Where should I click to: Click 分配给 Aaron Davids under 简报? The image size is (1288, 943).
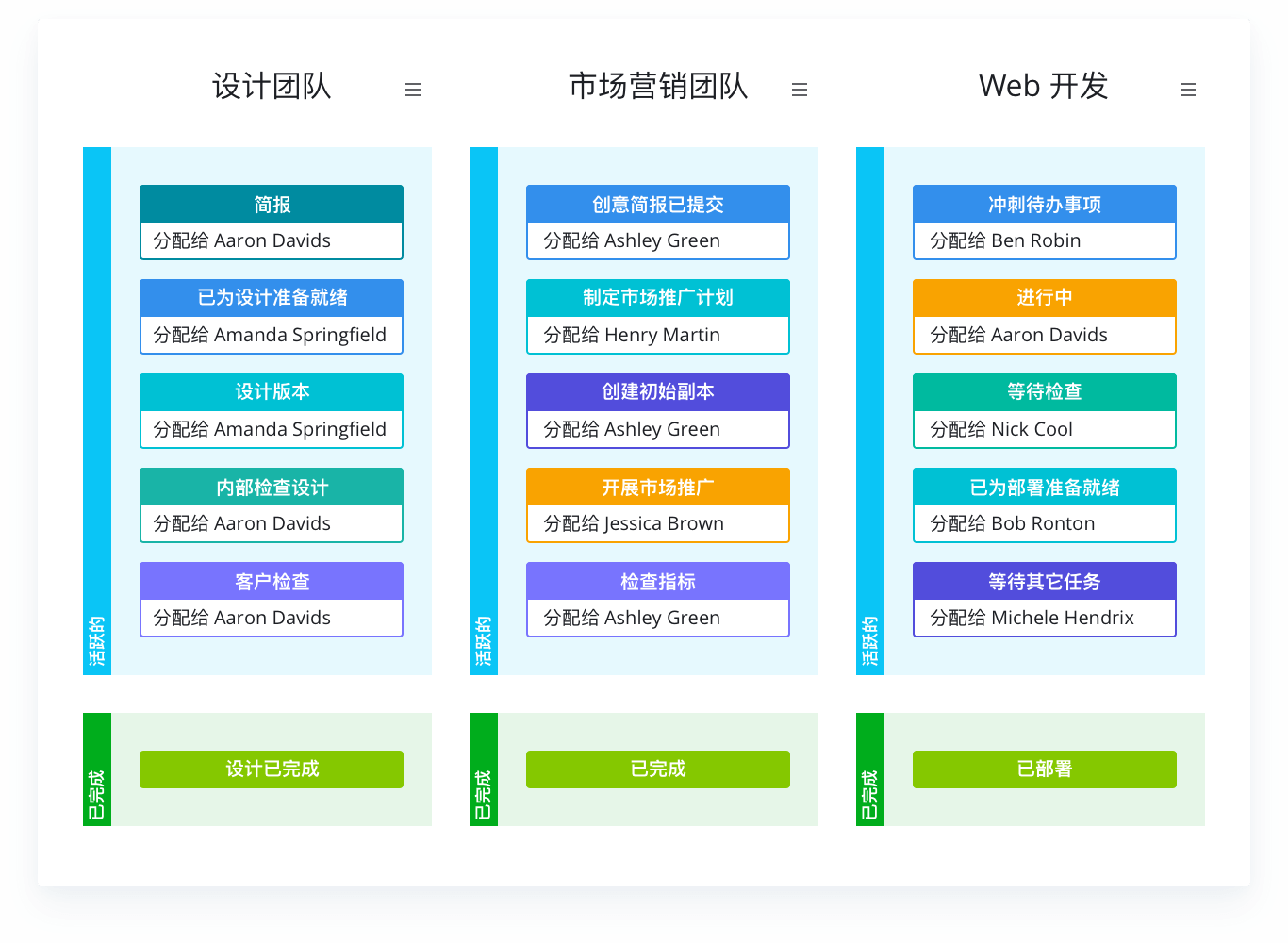pyautogui.click(x=242, y=240)
